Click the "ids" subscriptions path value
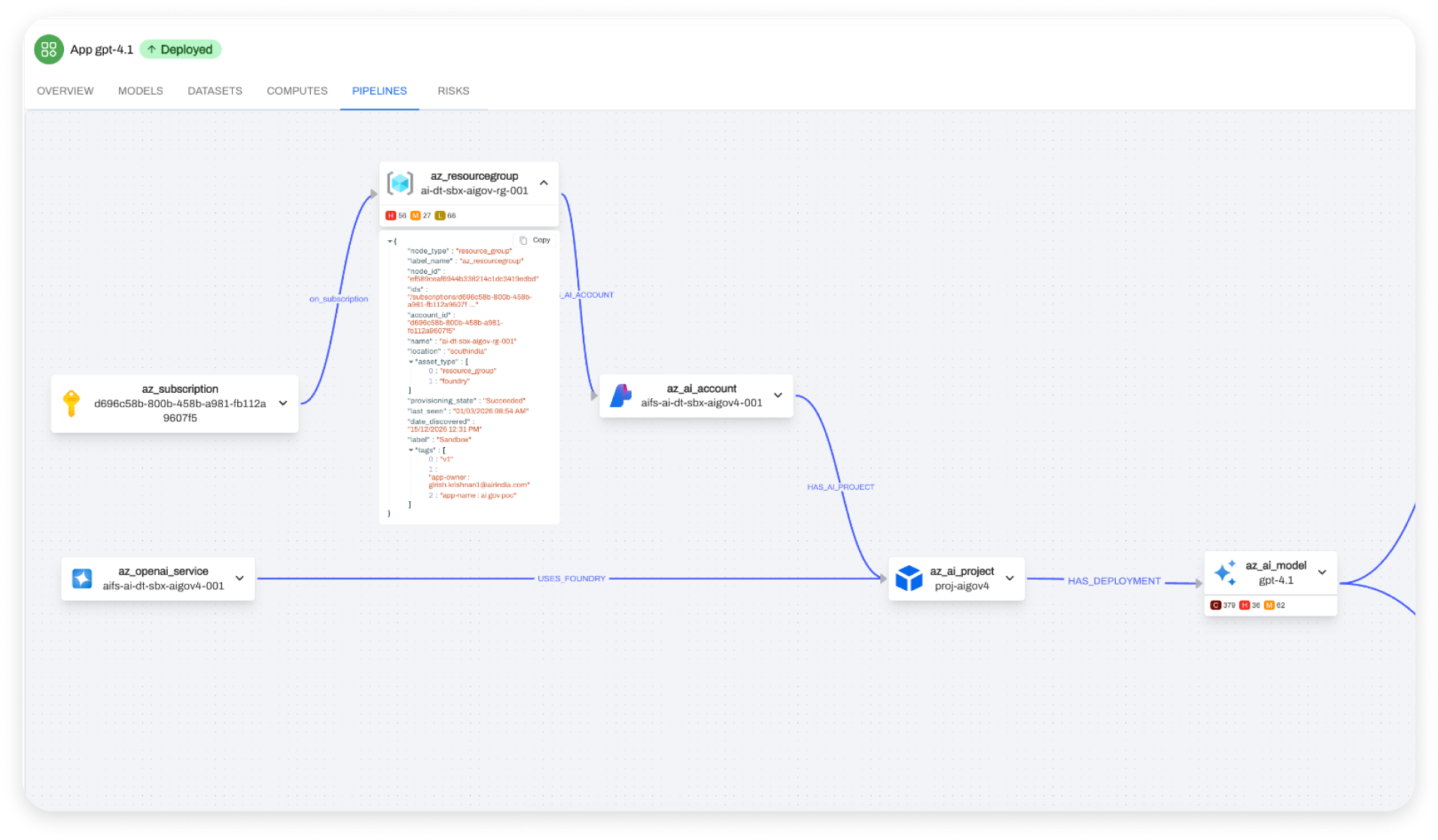 coord(469,301)
